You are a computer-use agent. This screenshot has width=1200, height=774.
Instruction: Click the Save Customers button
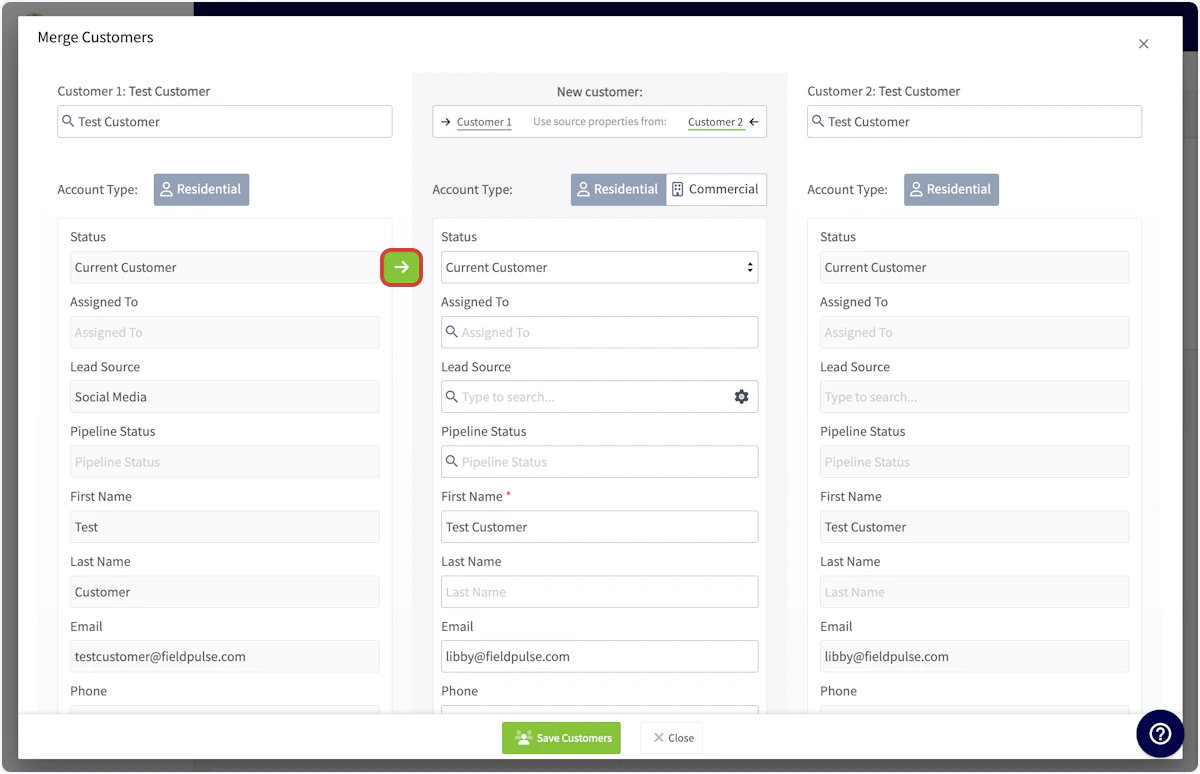coord(561,738)
